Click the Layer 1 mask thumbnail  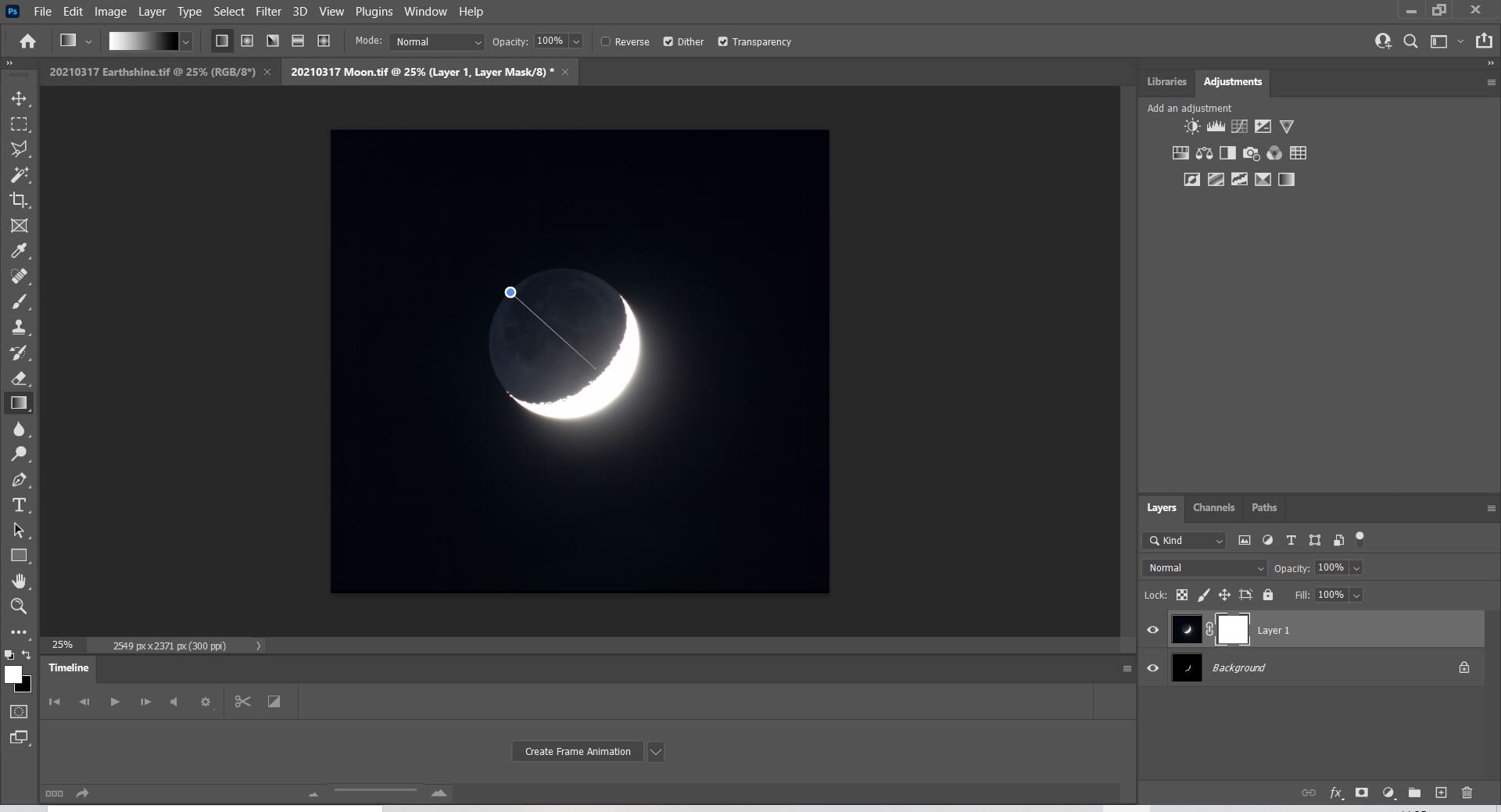point(1232,629)
